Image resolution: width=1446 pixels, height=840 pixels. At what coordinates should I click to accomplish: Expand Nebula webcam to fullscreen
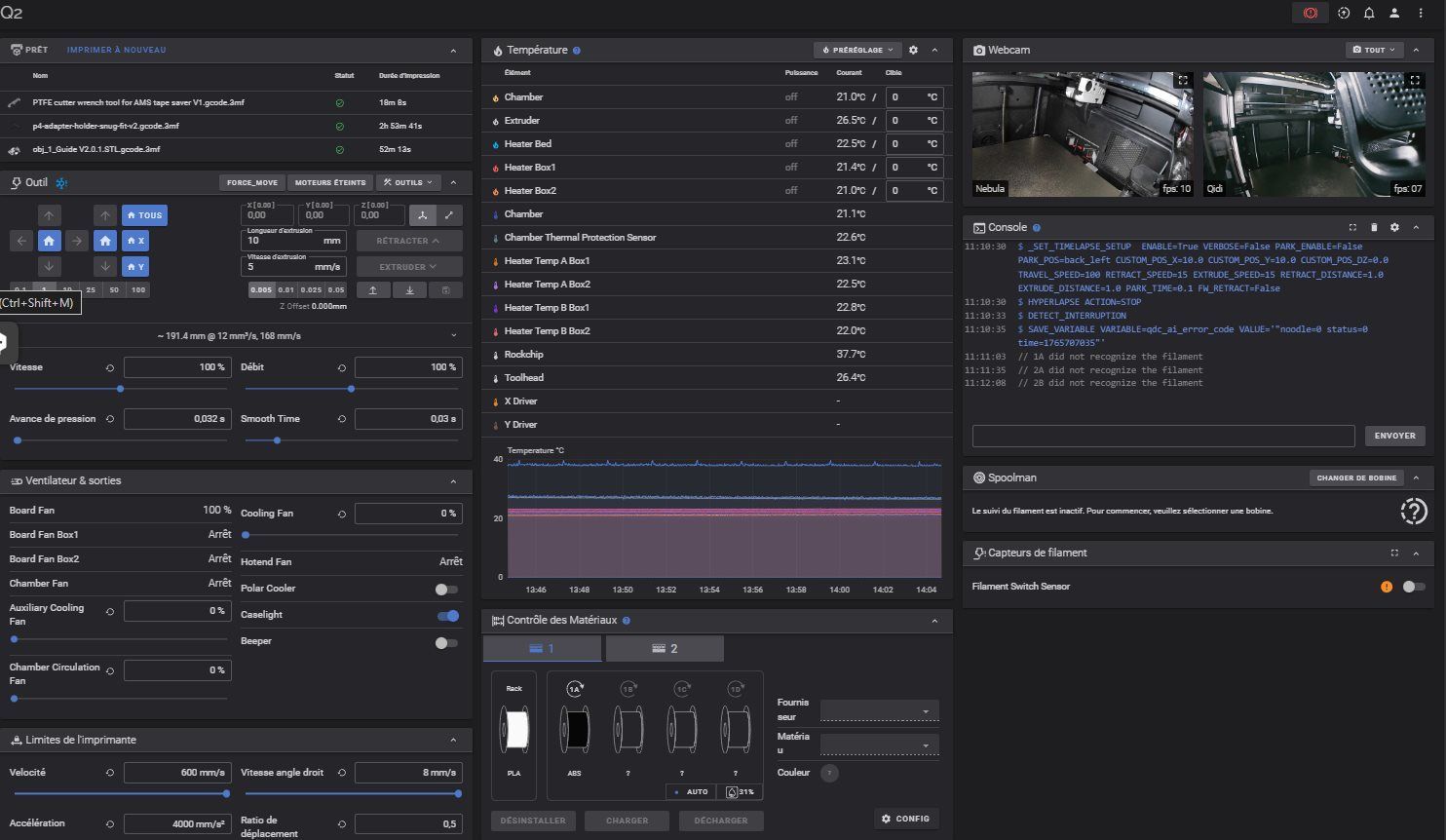(x=1182, y=80)
